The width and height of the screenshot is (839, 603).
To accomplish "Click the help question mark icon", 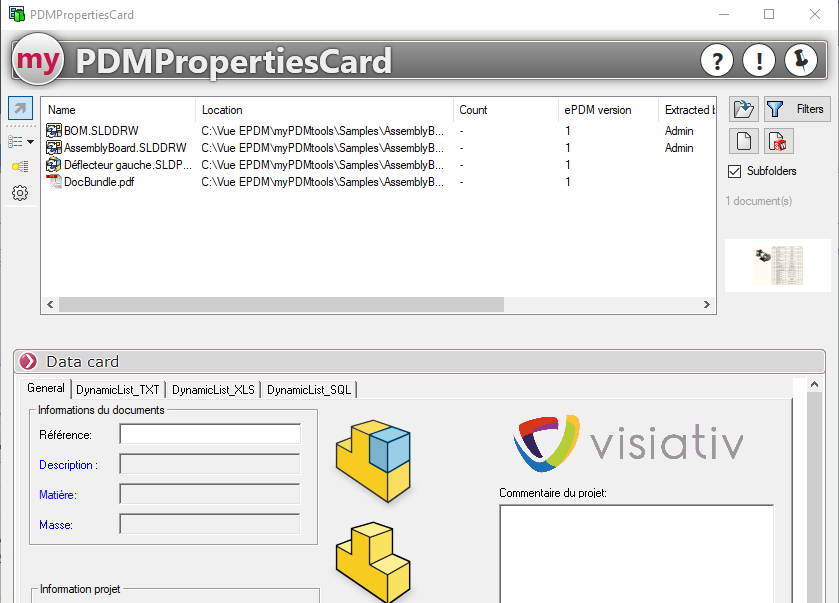I will click(717, 61).
